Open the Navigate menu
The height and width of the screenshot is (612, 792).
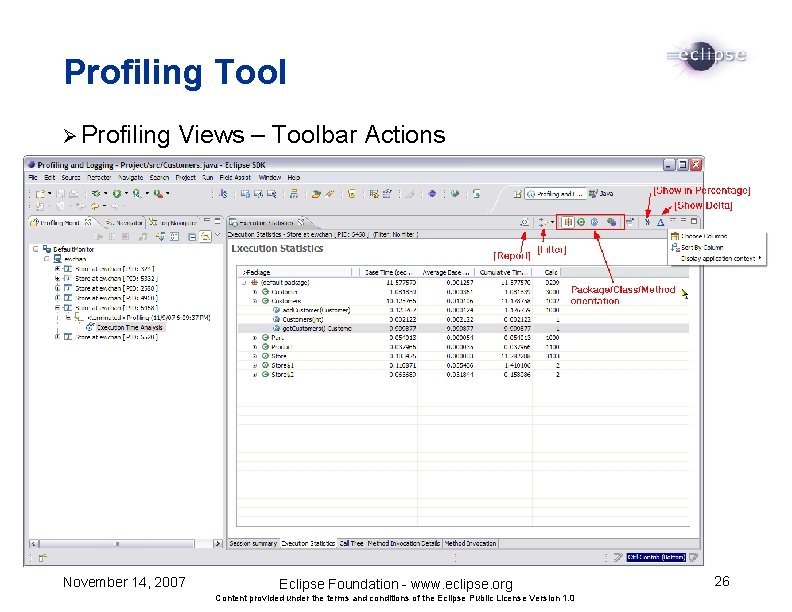point(130,178)
